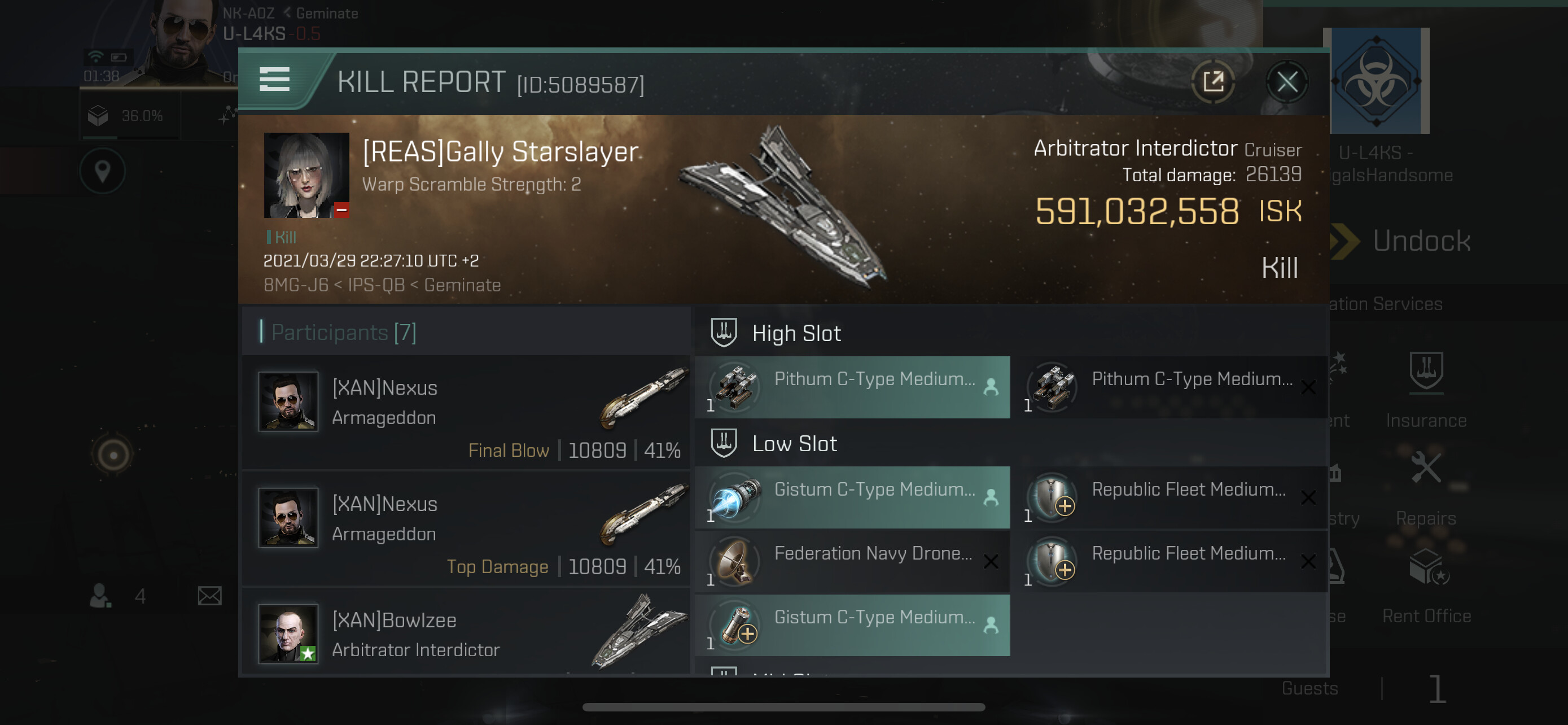
Task: Open Gally Starslayer's portrait
Action: click(306, 175)
